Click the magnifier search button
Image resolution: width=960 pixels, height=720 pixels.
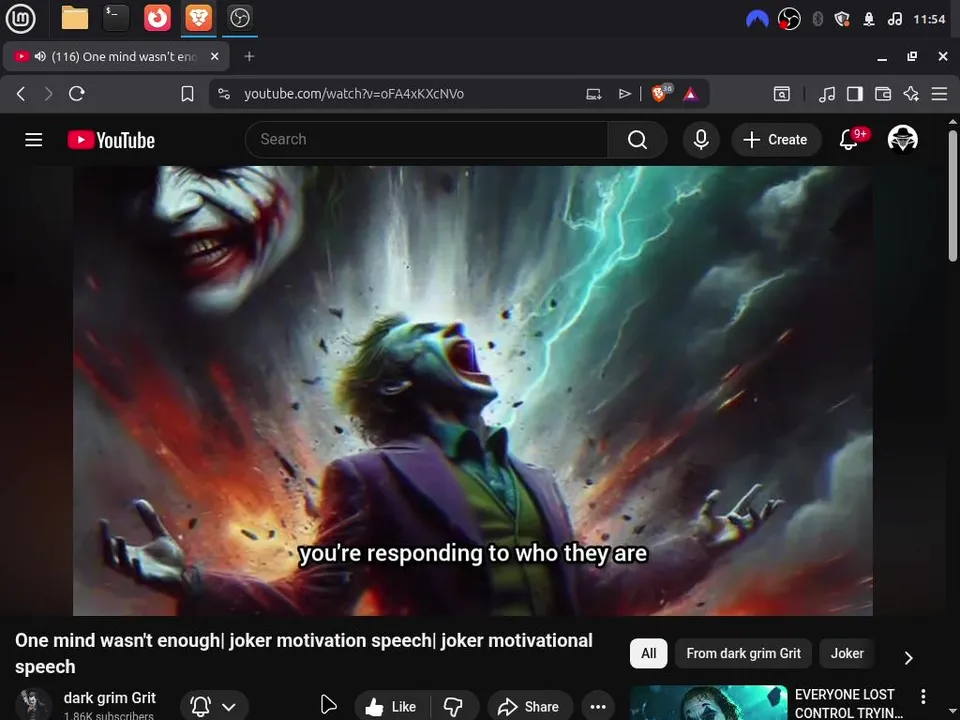click(x=637, y=140)
